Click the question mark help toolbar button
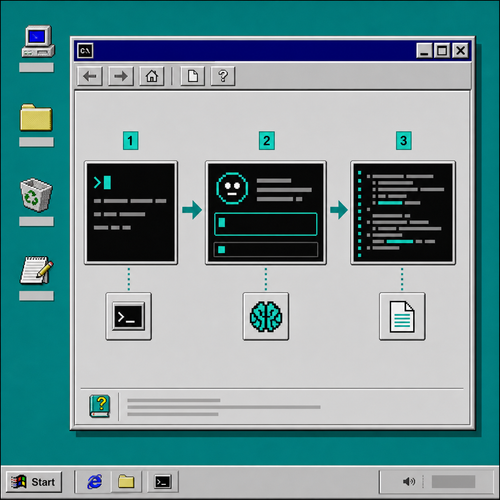This screenshot has height=500, width=500. point(223,76)
